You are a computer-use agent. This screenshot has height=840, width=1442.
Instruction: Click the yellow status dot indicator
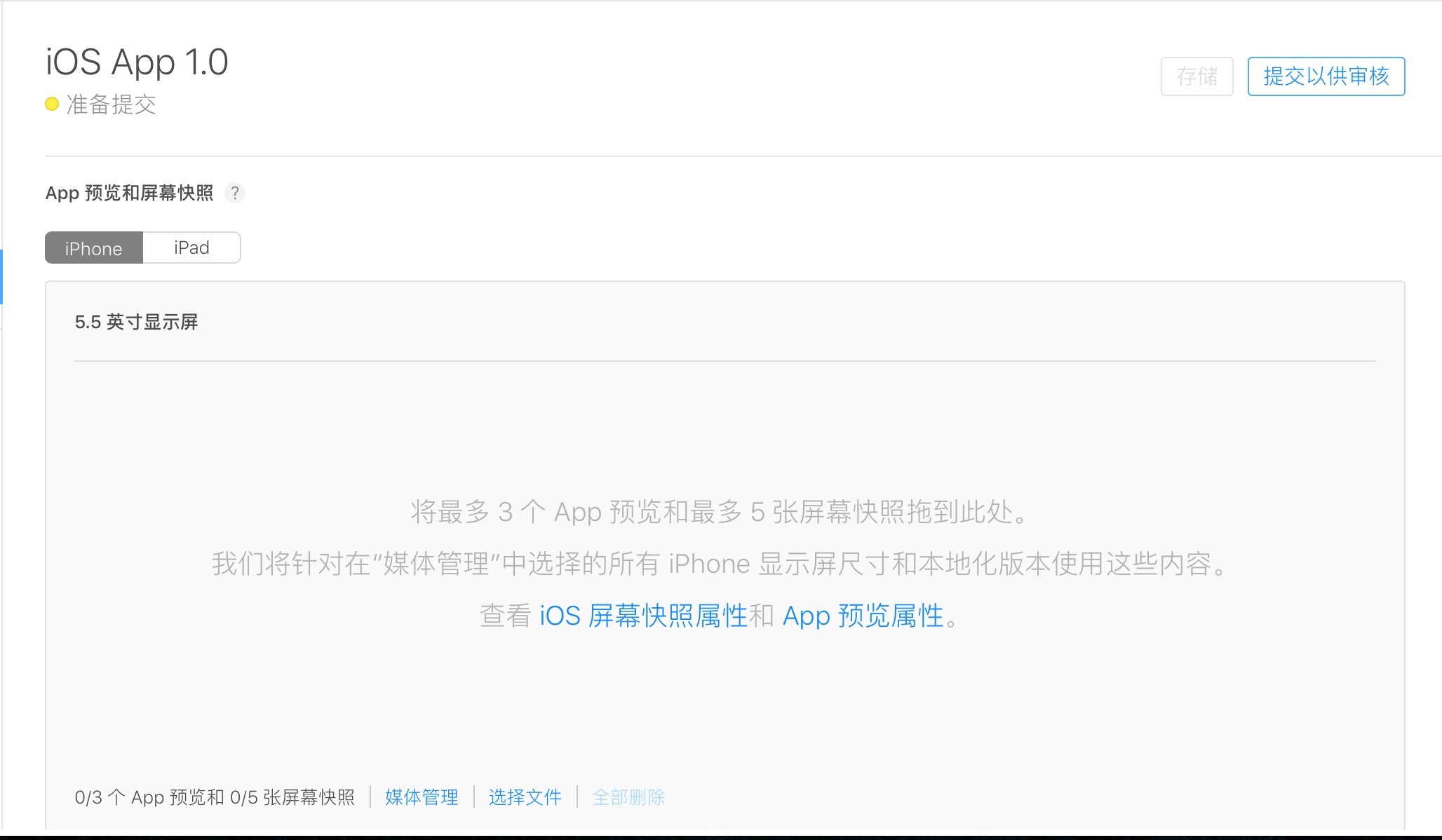pos(52,104)
